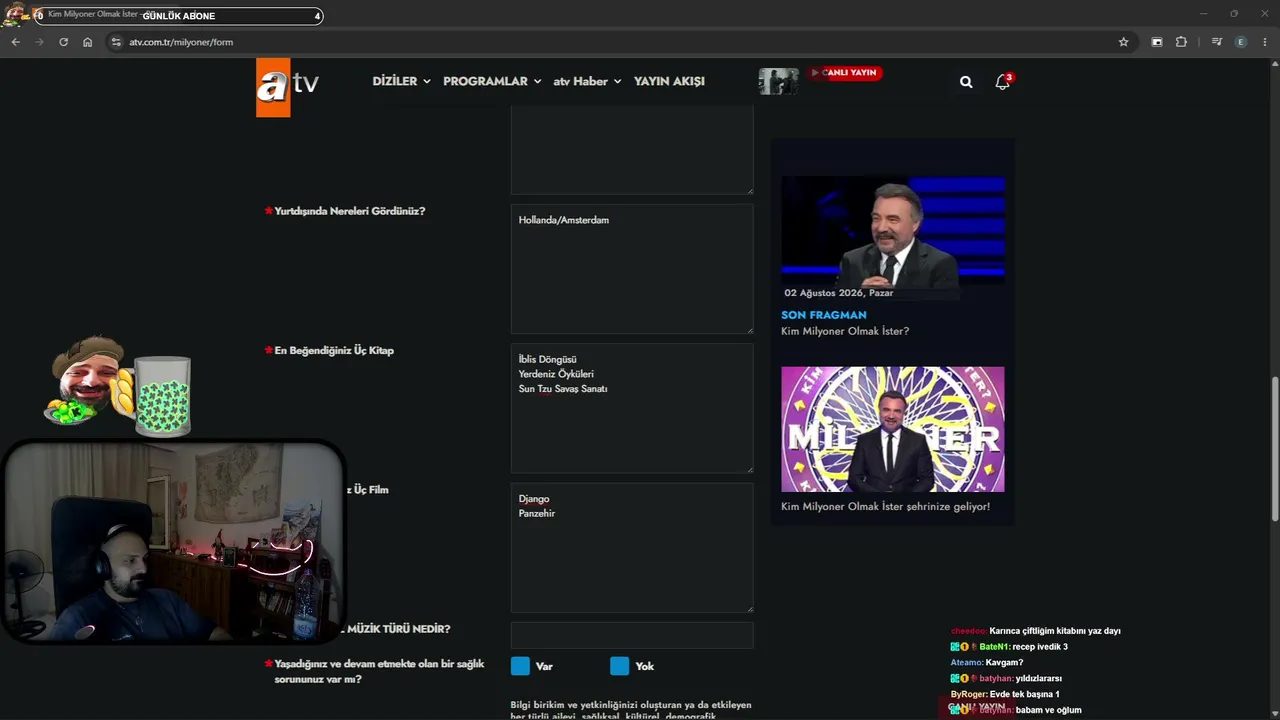Click the browser home icon

click(88, 42)
